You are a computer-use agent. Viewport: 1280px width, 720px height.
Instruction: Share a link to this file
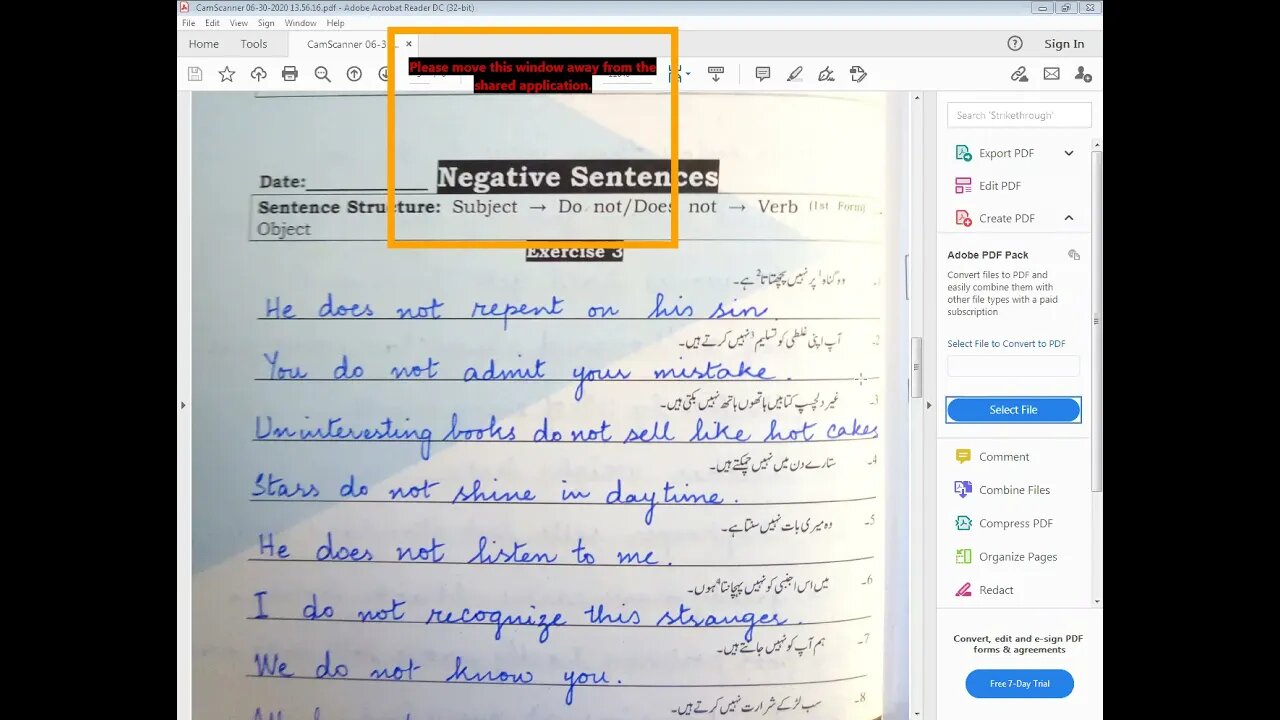point(1019,74)
